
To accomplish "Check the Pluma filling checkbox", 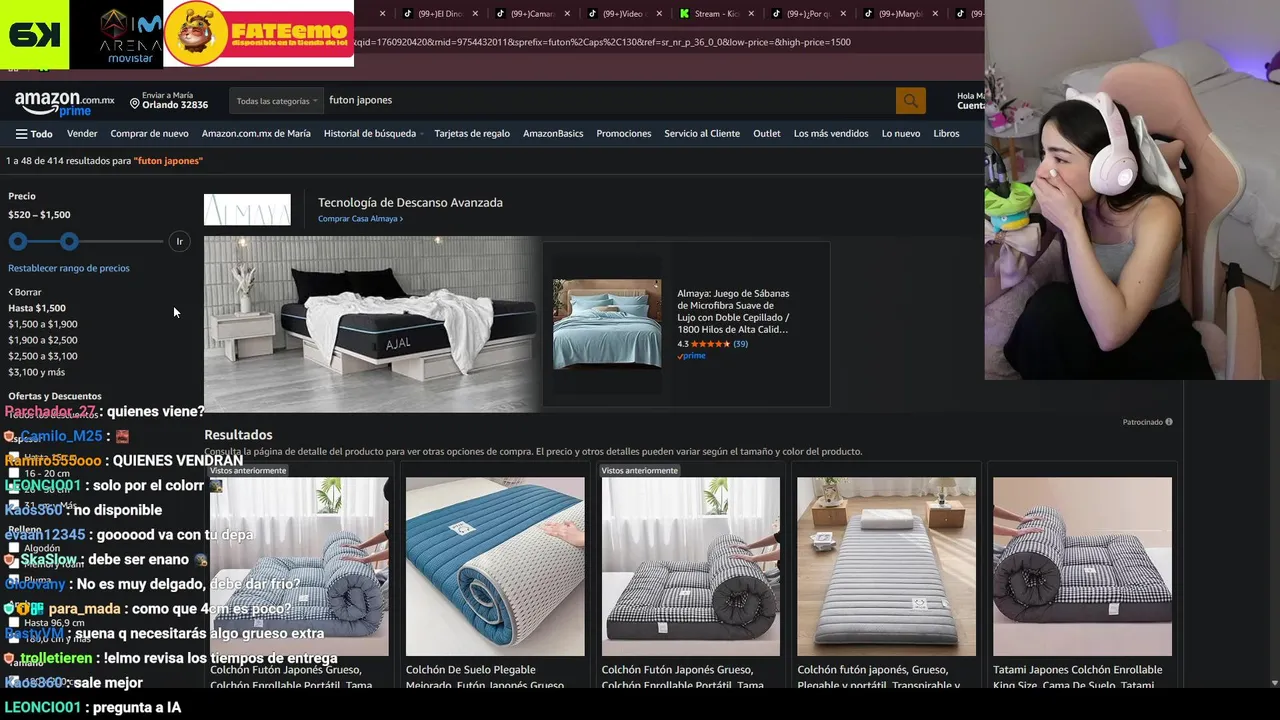I will click(x=14, y=580).
